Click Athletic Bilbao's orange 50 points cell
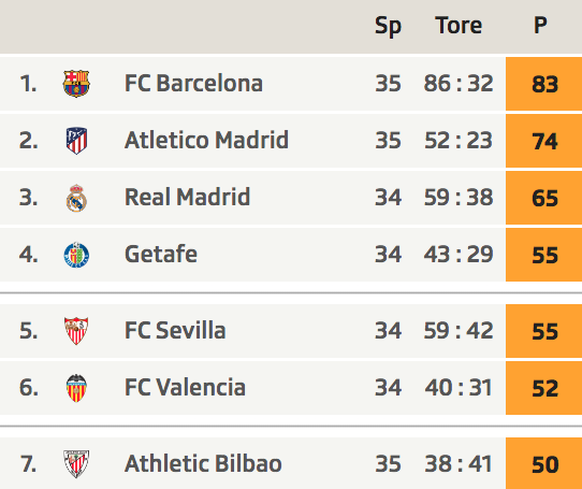Viewport: 582px width, 489px height. [544, 463]
